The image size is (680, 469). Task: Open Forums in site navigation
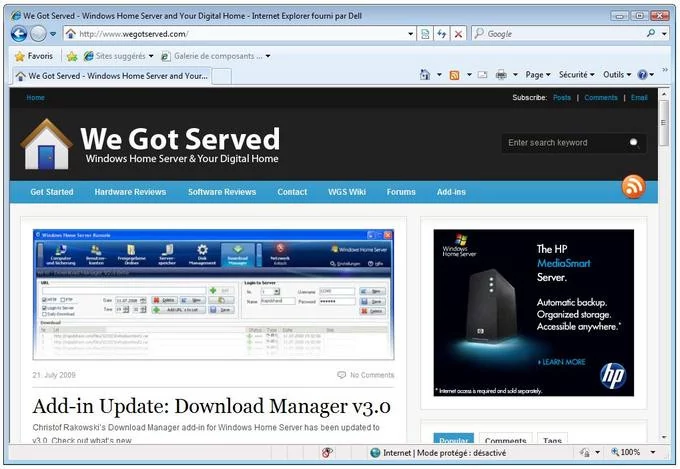point(401,192)
